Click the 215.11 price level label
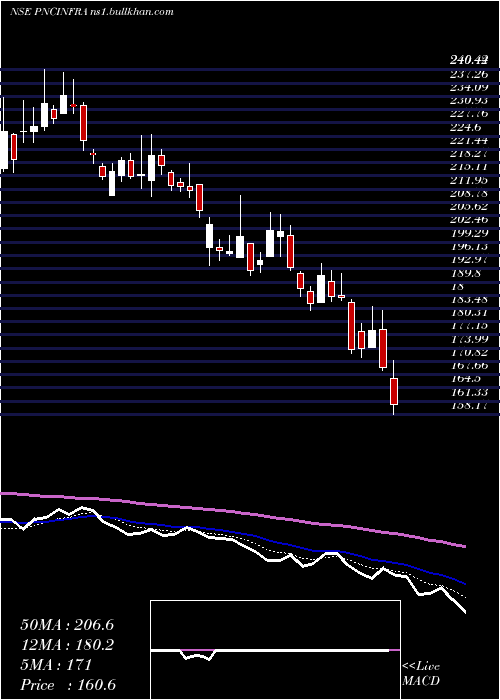Screen dimensions: 500x700 [468, 167]
